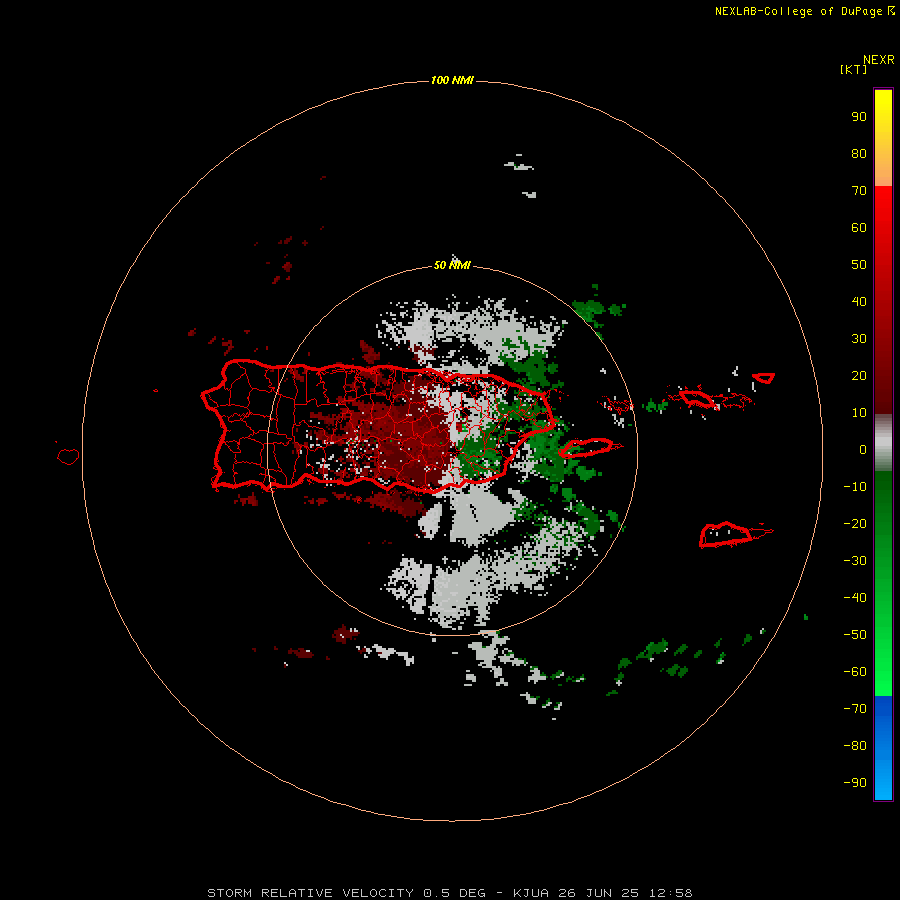This screenshot has height=900, width=900.
Task: Click the positive 90 scale value
Action: [x=859, y=117]
